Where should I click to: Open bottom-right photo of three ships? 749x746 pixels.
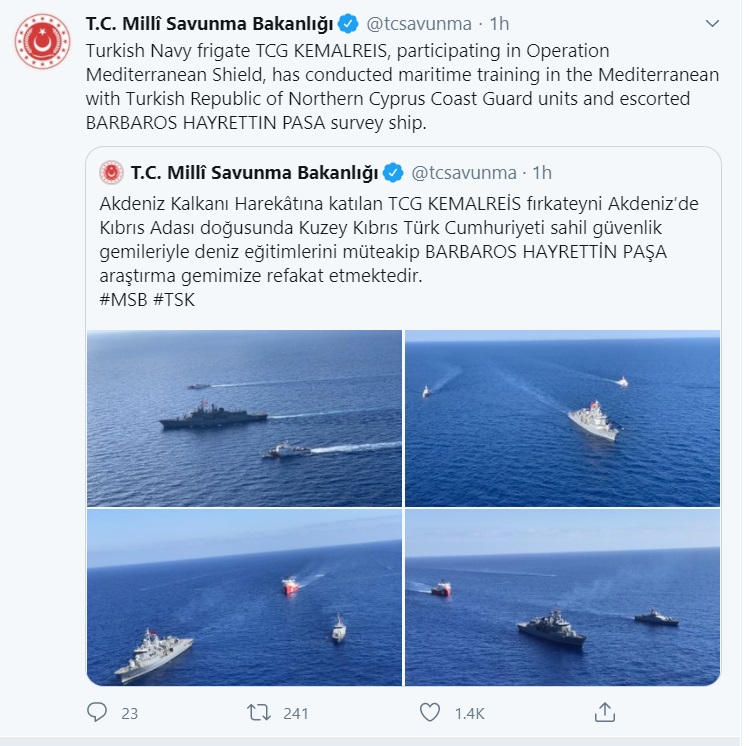(x=562, y=597)
